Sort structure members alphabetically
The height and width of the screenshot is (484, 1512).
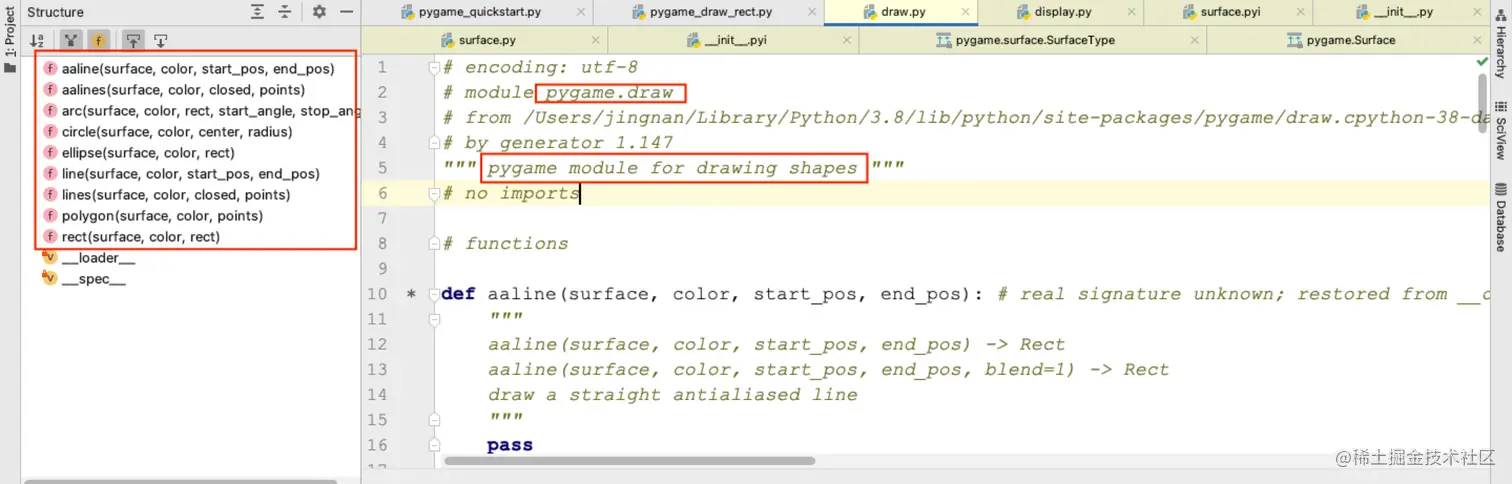click(x=37, y=41)
